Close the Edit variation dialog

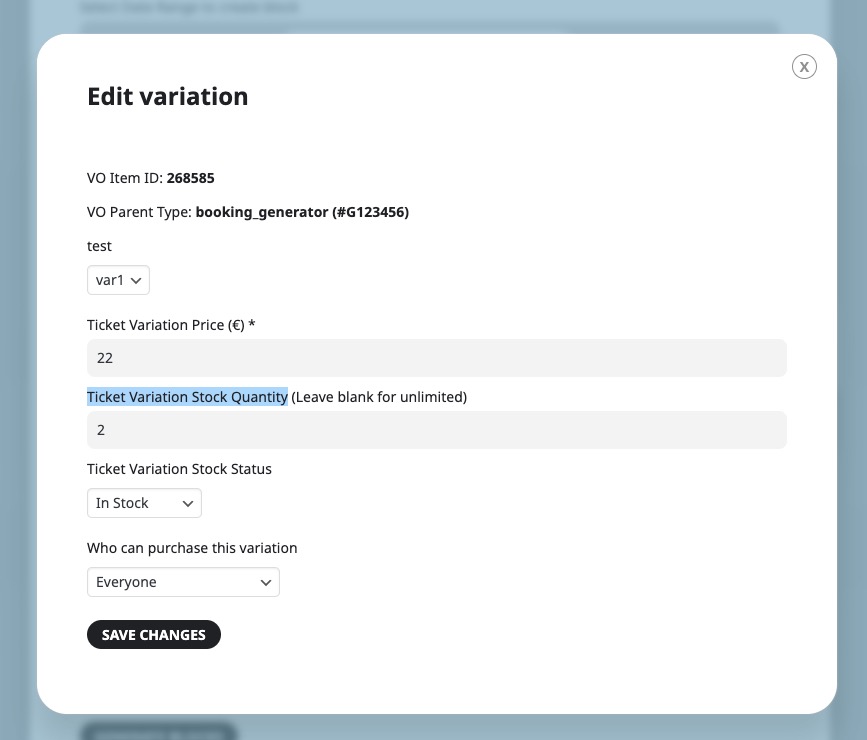click(804, 67)
